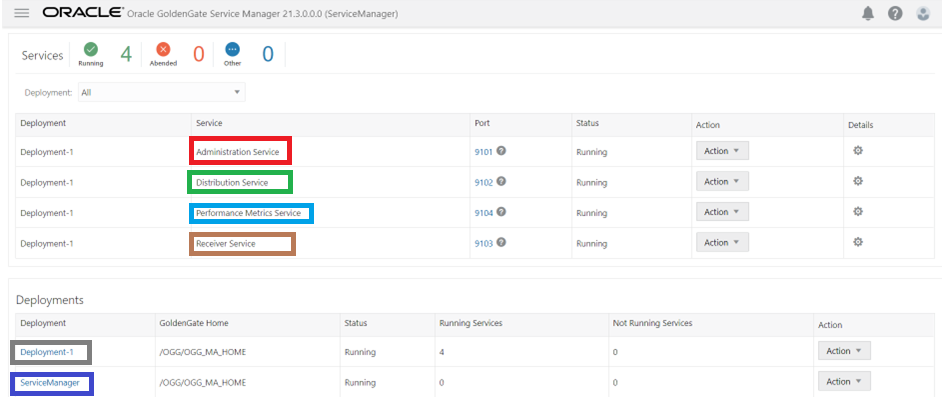Open Administration Service details gear icon
This screenshot has height=405, width=944.
[x=857, y=151]
